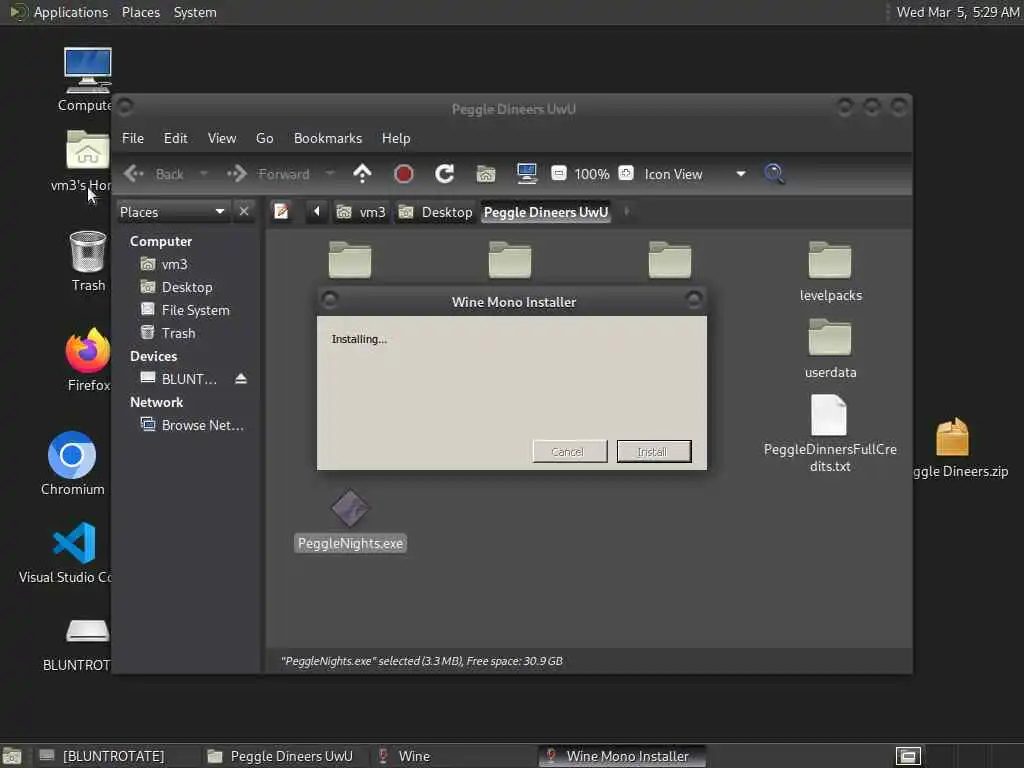Image resolution: width=1024 pixels, height=768 pixels.
Task: Select the BLUNT... device in sidebar
Action: click(x=179, y=379)
